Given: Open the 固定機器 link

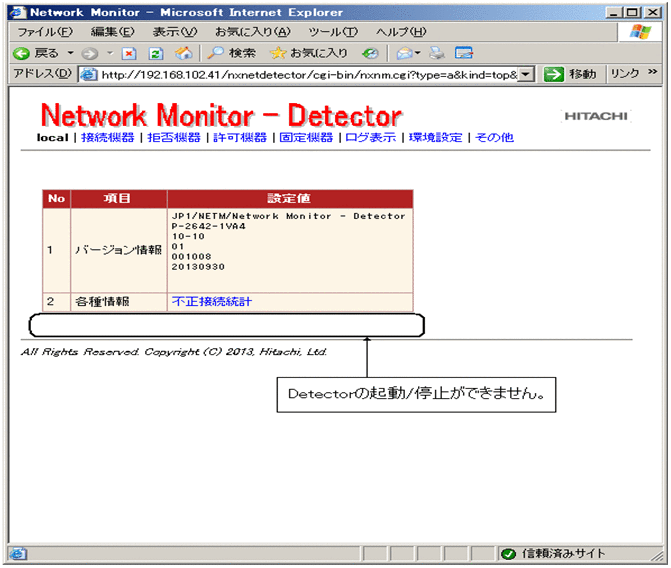Looking at the screenshot, I should 306,138.
